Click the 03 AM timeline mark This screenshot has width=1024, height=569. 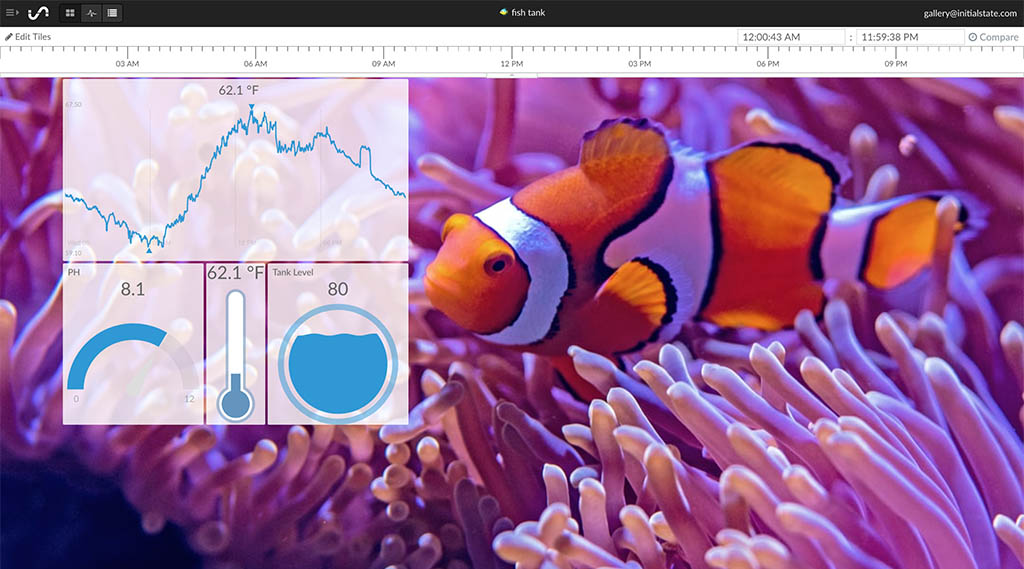coord(127,63)
